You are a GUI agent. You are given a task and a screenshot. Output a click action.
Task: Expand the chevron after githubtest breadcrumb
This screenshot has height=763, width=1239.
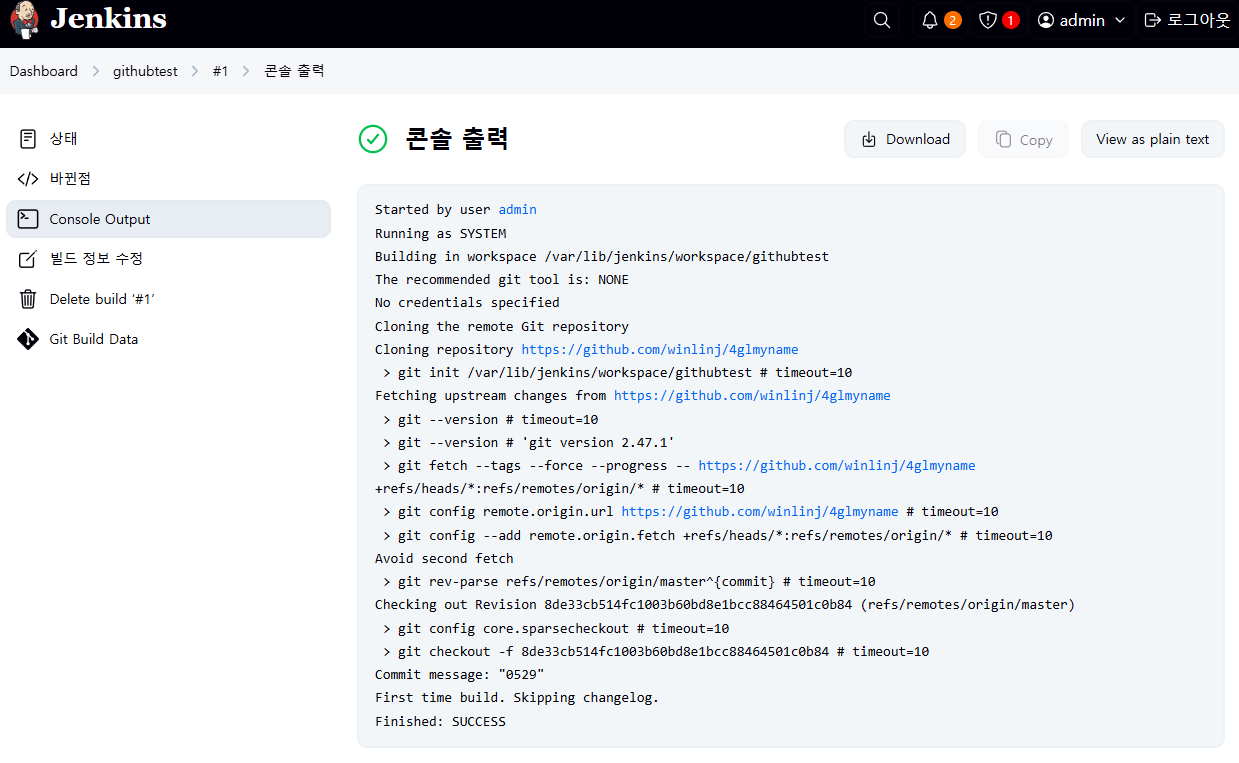pyautogui.click(x=196, y=71)
